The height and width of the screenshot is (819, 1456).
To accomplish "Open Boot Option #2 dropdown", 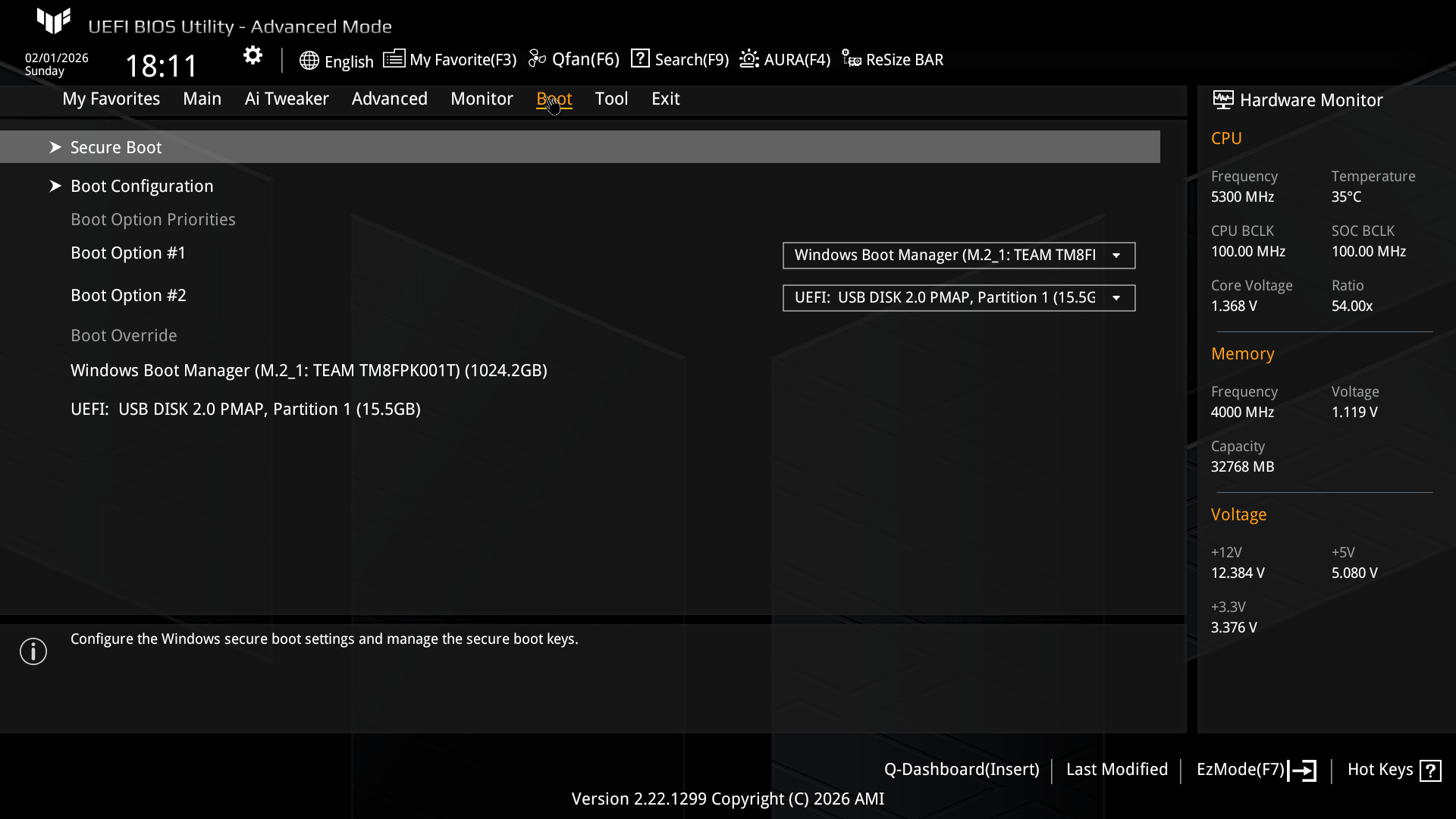I will (x=959, y=298).
